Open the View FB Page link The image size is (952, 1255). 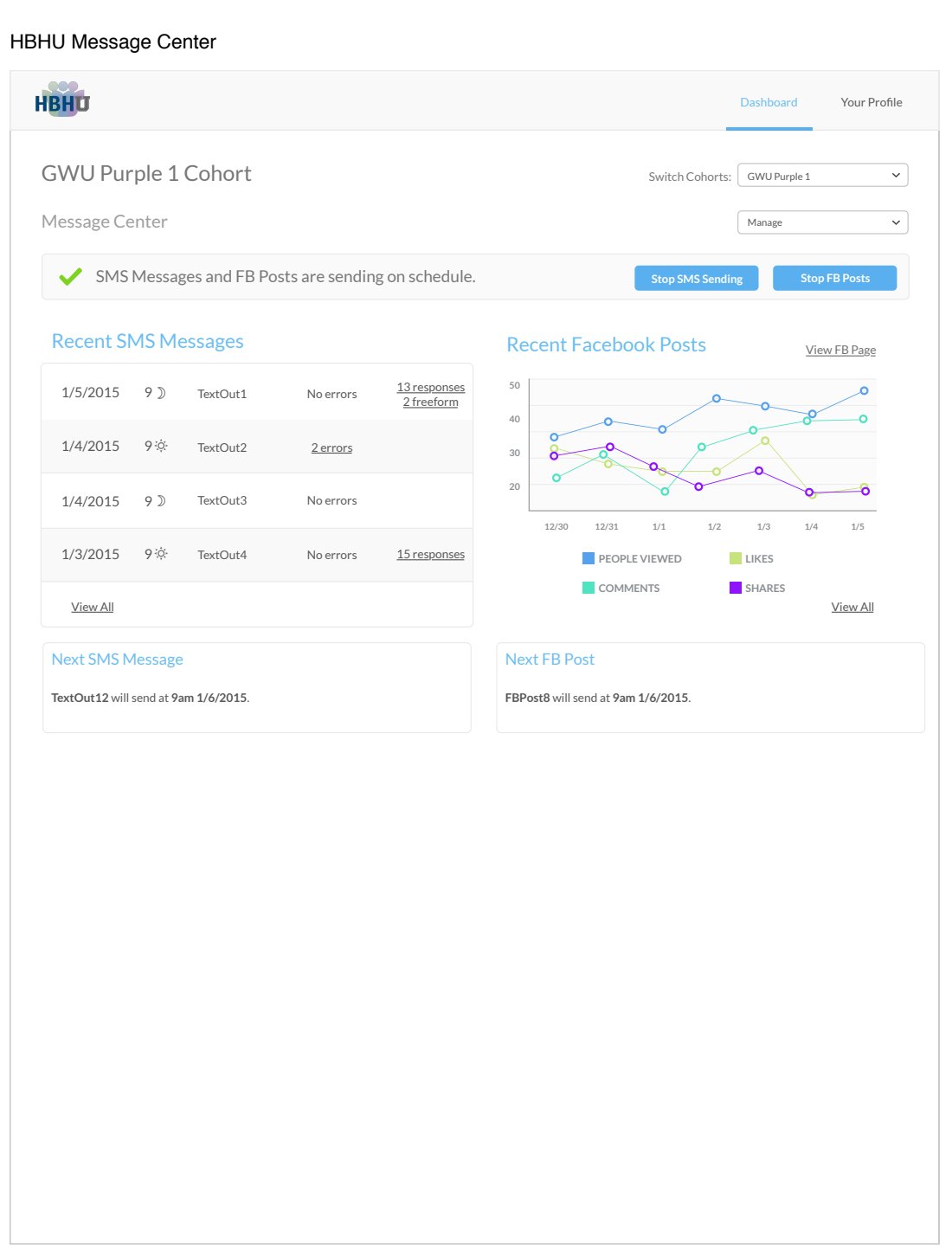point(840,351)
